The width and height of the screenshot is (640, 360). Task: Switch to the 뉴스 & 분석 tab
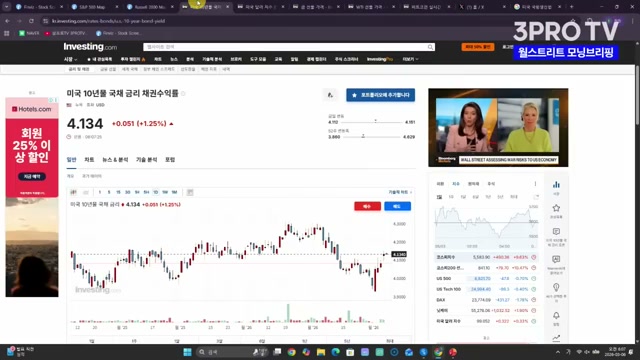pyautogui.click(x=115, y=160)
